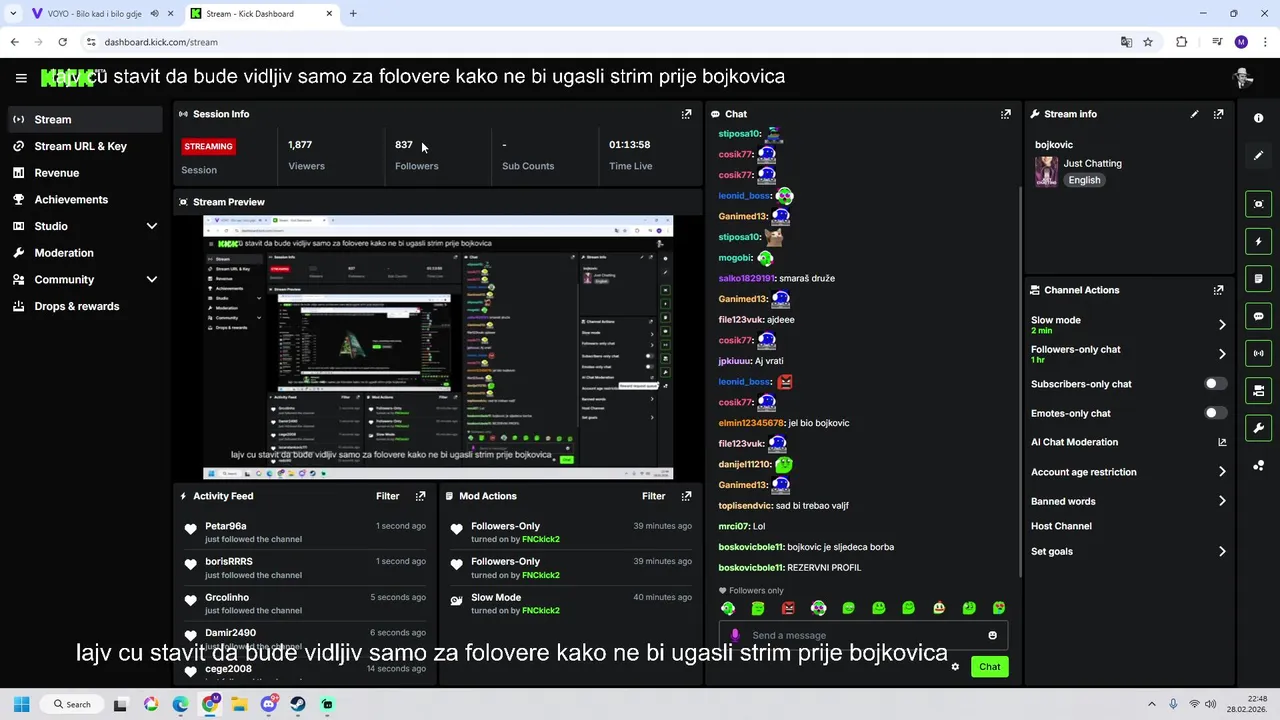Screen dimensions: 1280x720
Task: Translate this page icon in address bar
Action: (1126, 42)
